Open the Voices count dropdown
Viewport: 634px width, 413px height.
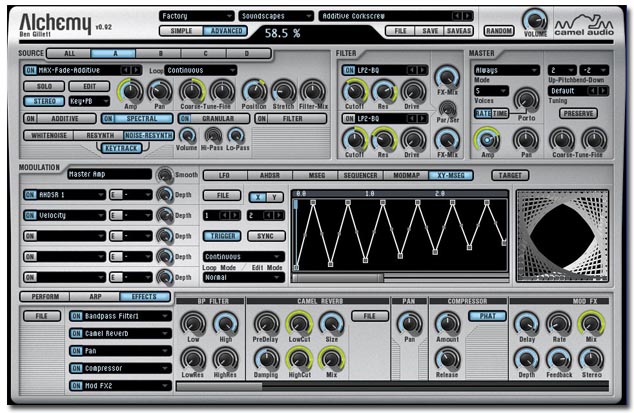pos(491,91)
